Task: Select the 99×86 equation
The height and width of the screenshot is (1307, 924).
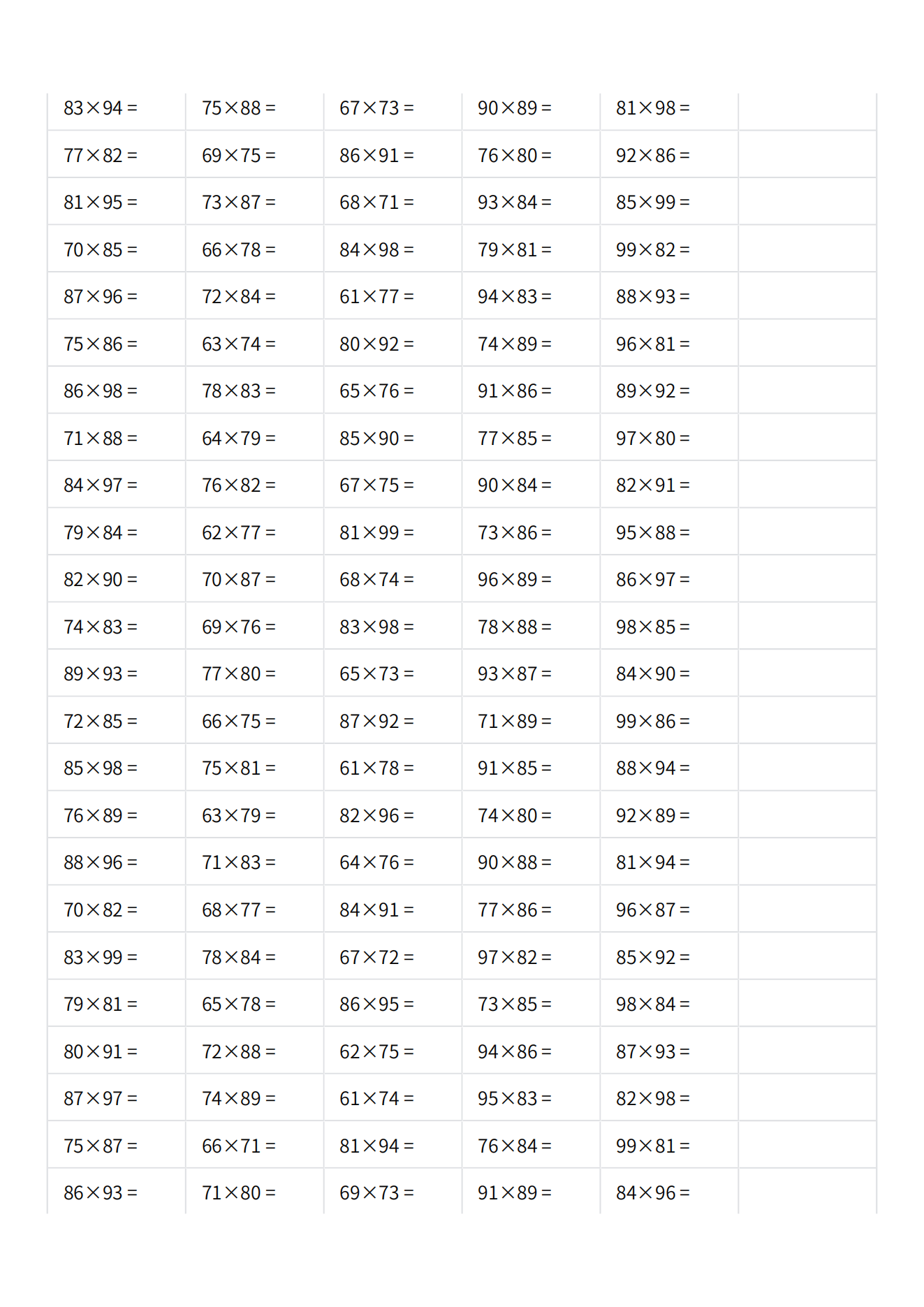Action: (x=653, y=721)
